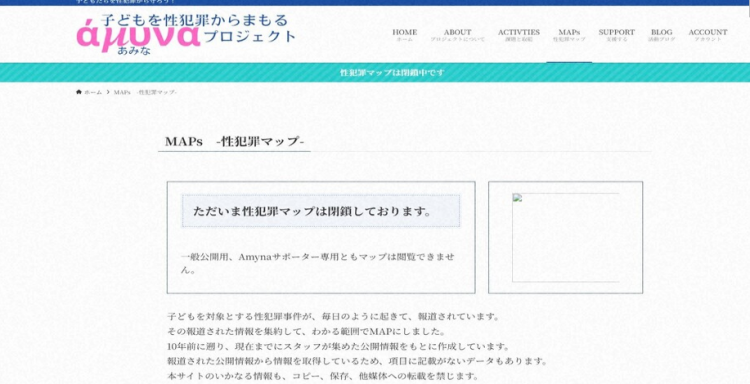Click the line 子どもを対象とする性犯罪事件が

tap(333, 317)
